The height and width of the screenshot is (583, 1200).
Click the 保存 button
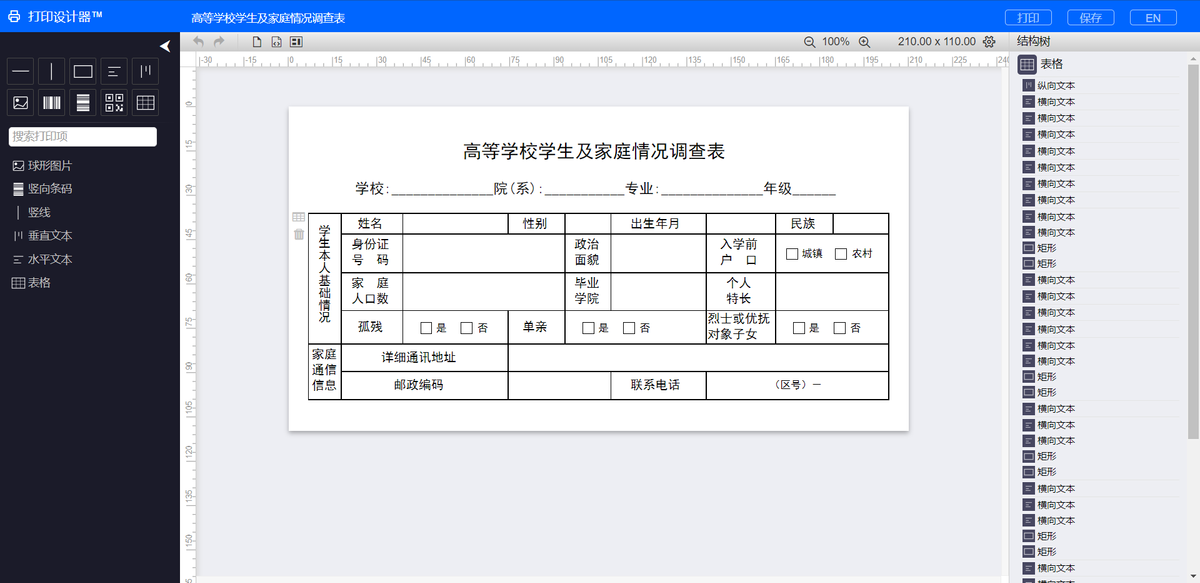pyautogui.click(x=1091, y=18)
